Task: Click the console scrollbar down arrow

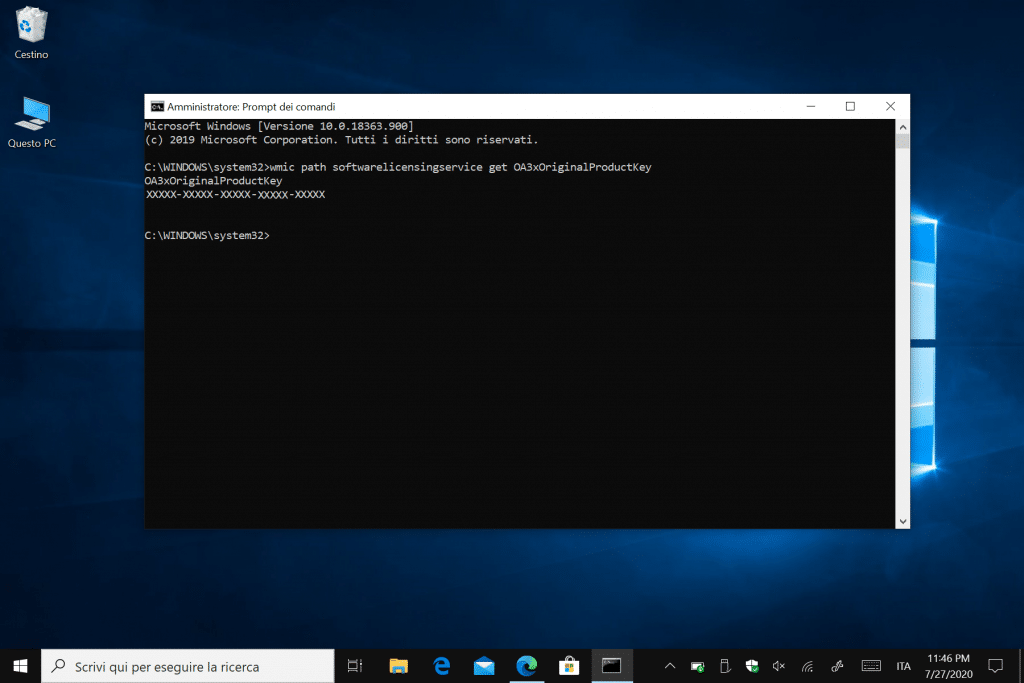Action: click(x=903, y=521)
